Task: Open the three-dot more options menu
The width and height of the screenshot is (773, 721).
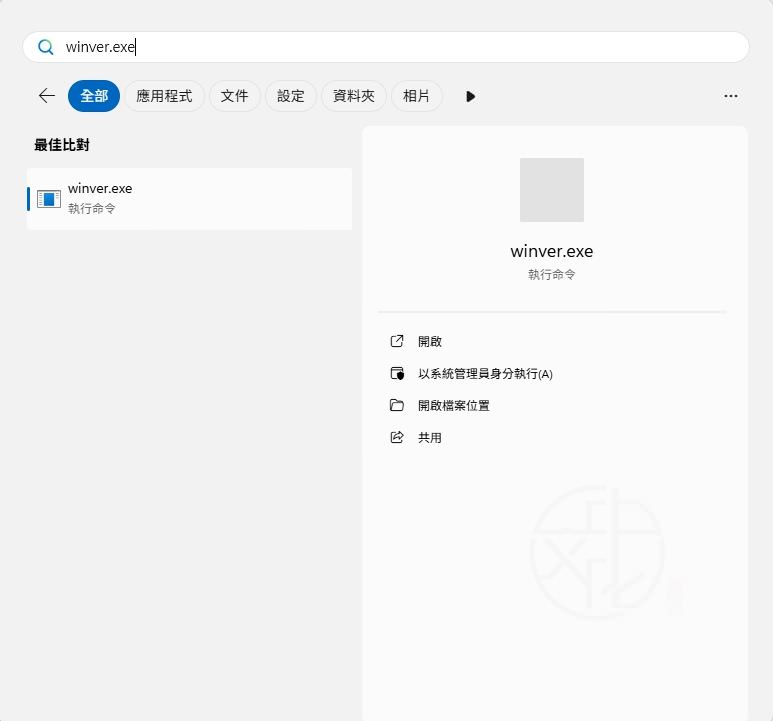Action: point(731,96)
